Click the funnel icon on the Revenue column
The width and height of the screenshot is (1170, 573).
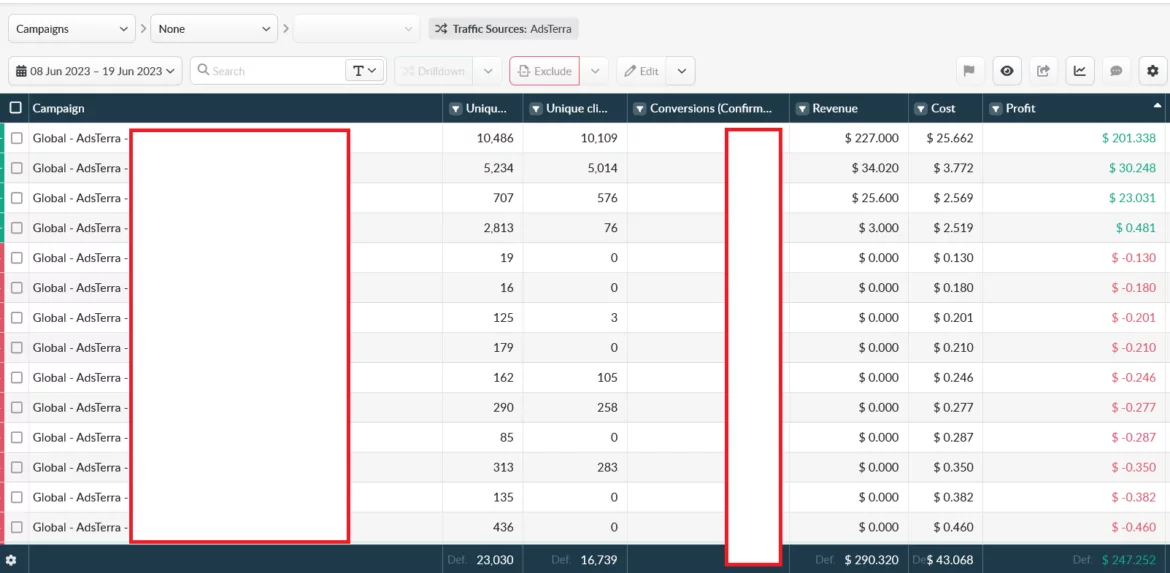click(802, 109)
